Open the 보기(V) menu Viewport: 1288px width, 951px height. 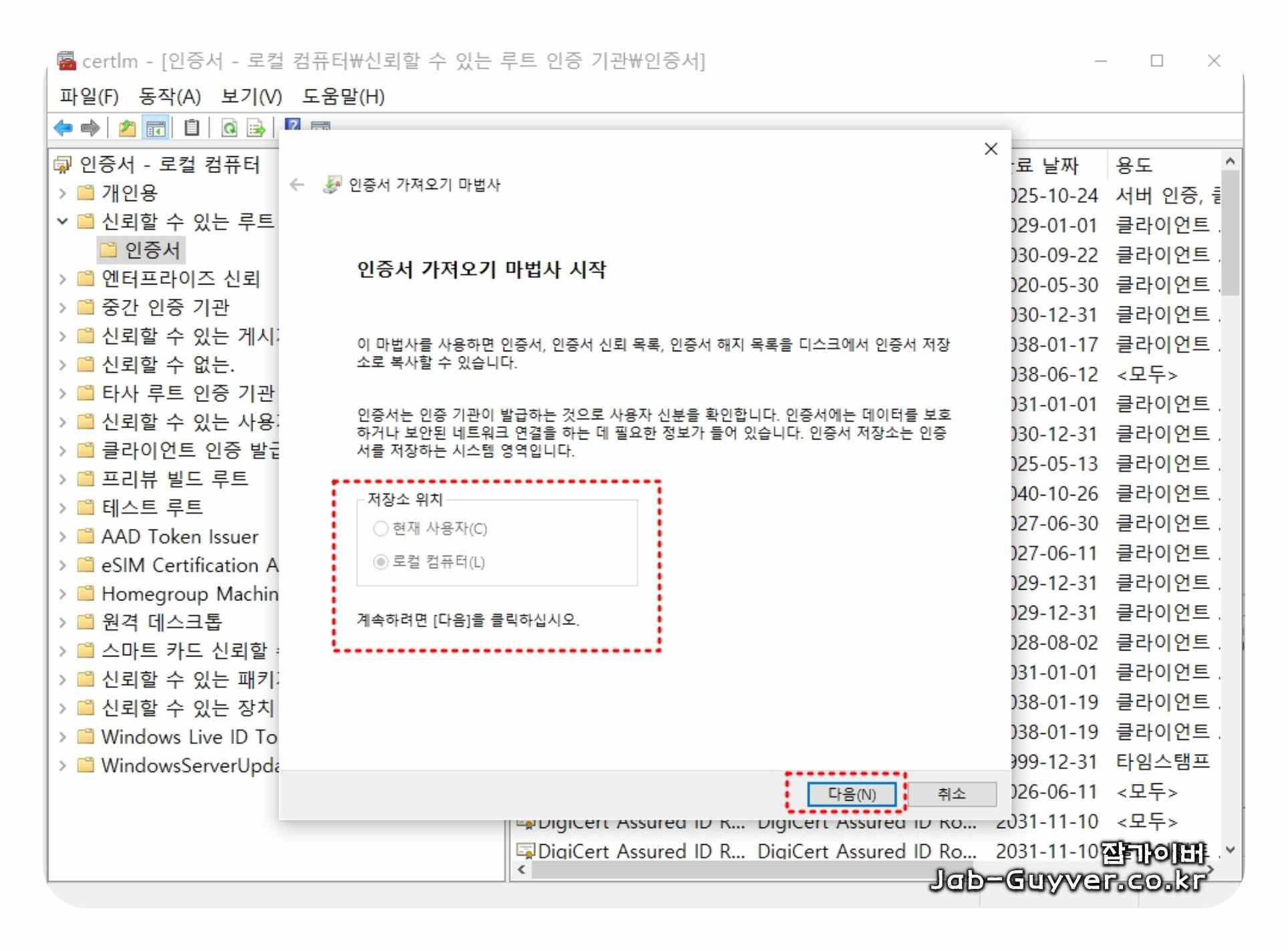pos(251,97)
